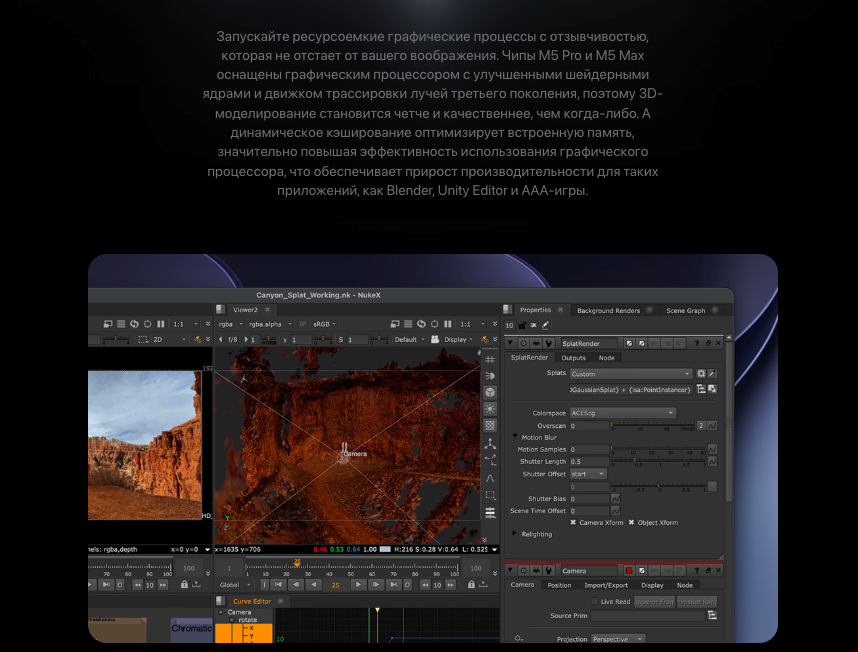Image resolution: width=858 pixels, height=652 pixels.
Task: Click the play forward button on timeline
Action: click(358, 585)
